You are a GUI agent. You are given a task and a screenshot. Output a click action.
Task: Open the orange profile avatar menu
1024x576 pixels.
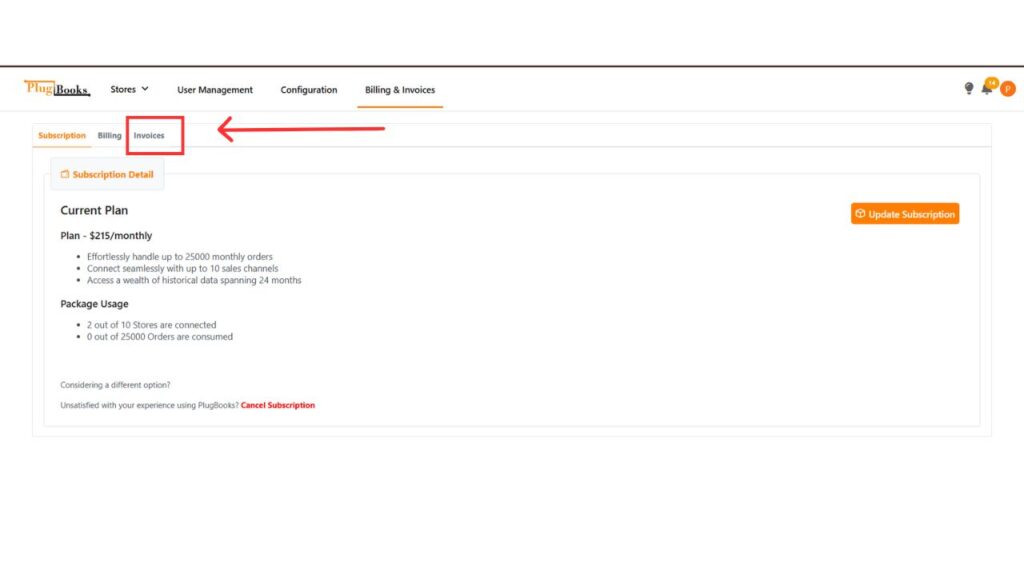click(1007, 89)
